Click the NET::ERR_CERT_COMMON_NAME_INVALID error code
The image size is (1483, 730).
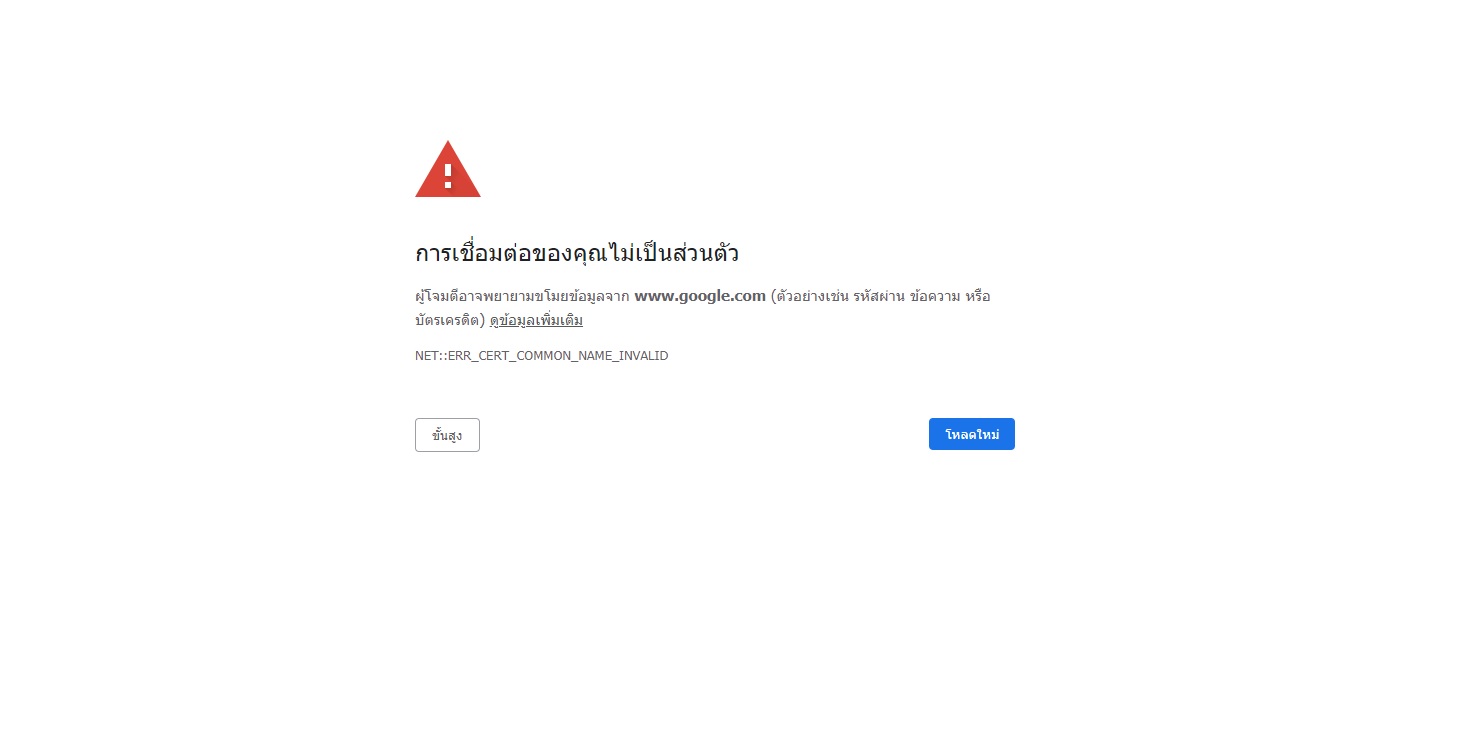tap(541, 356)
